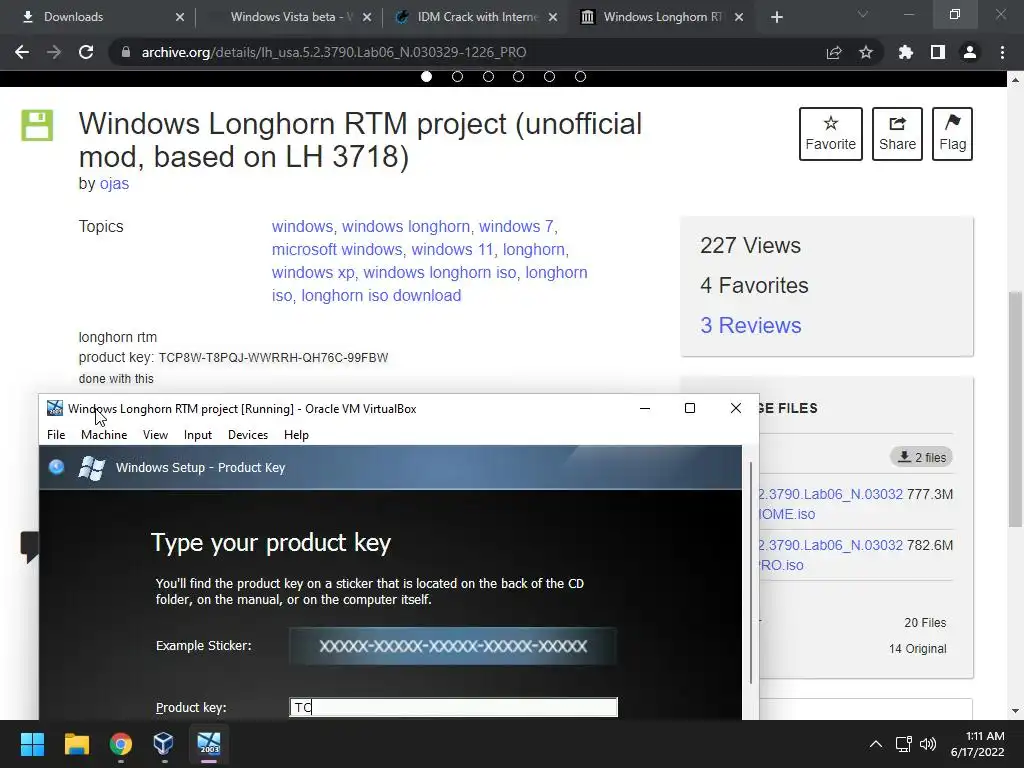Click the blue back button in Windows Setup
1024x768 pixels.
(57, 467)
